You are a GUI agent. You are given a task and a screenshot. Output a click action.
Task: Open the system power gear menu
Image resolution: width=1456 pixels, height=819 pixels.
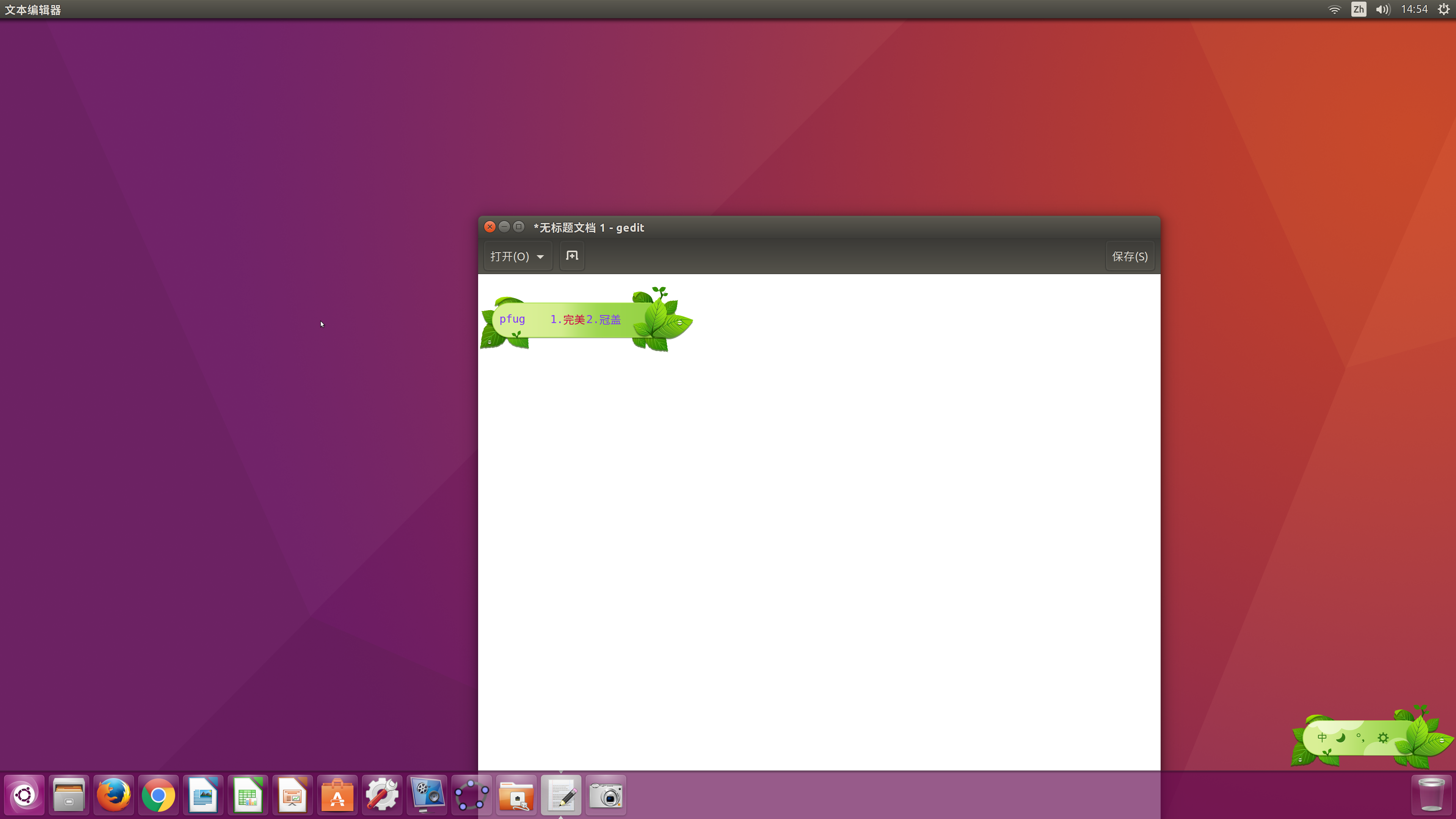click(1443, 9)
